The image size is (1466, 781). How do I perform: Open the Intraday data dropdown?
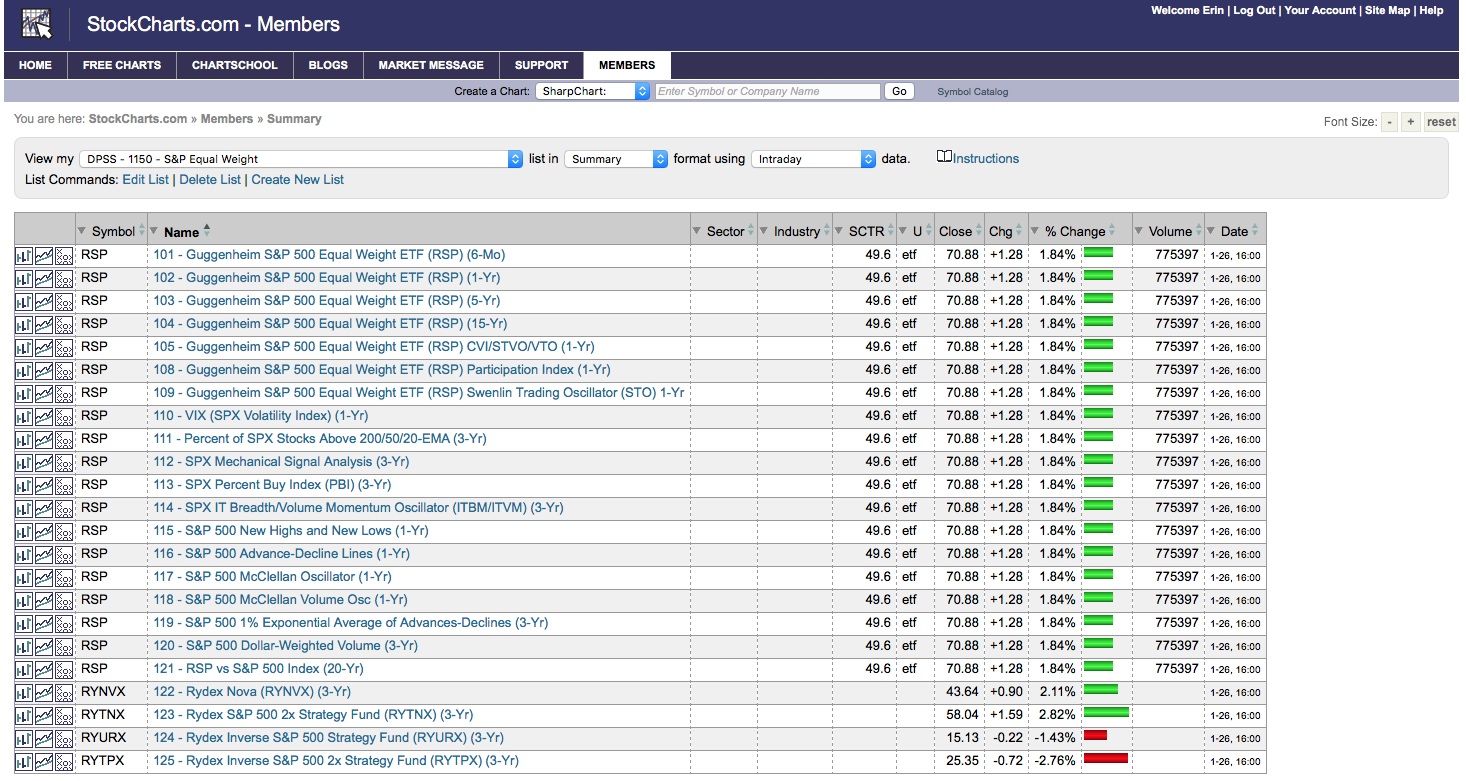pos(813,159)
